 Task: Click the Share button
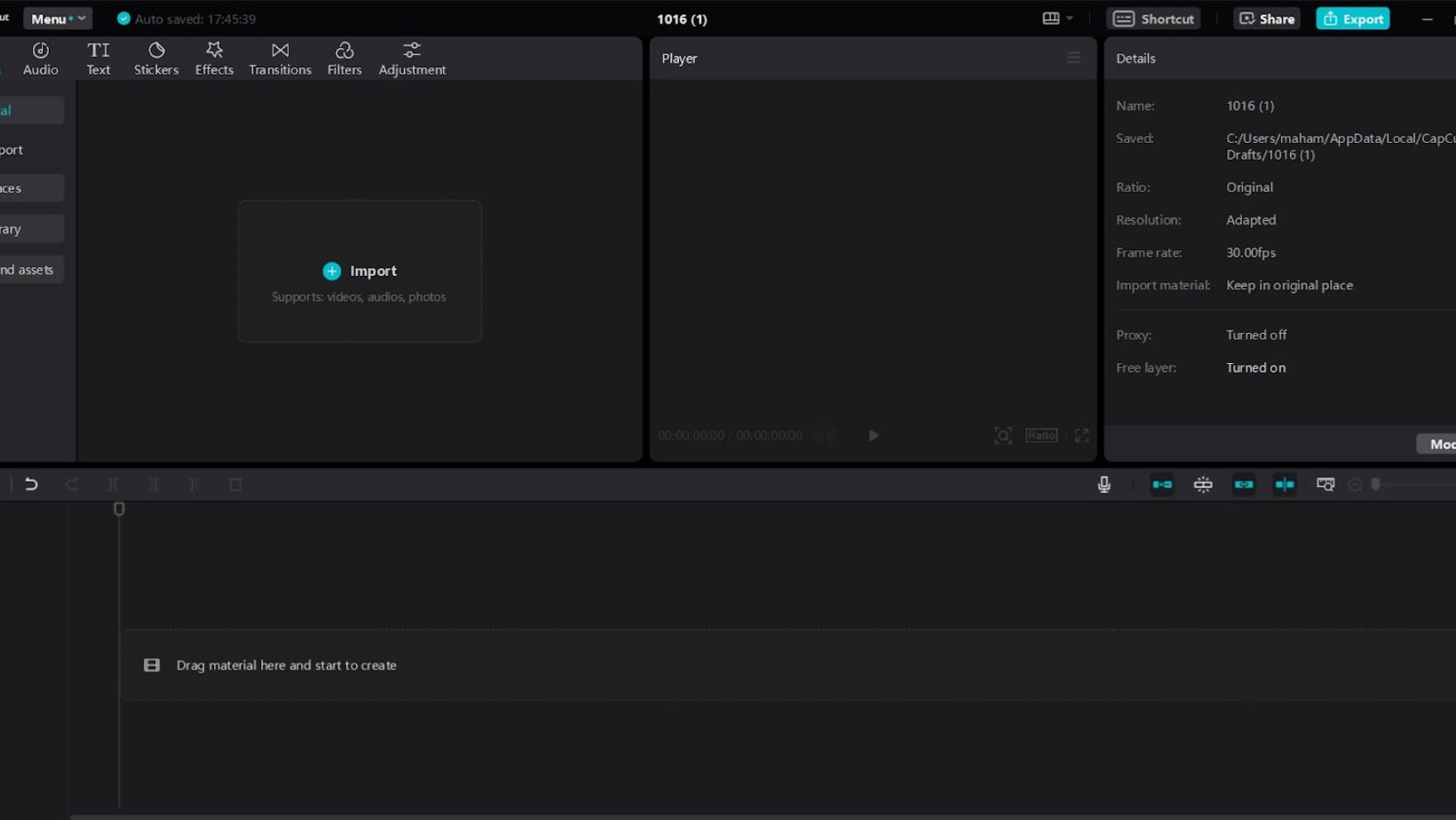[x=1266, y=19]
